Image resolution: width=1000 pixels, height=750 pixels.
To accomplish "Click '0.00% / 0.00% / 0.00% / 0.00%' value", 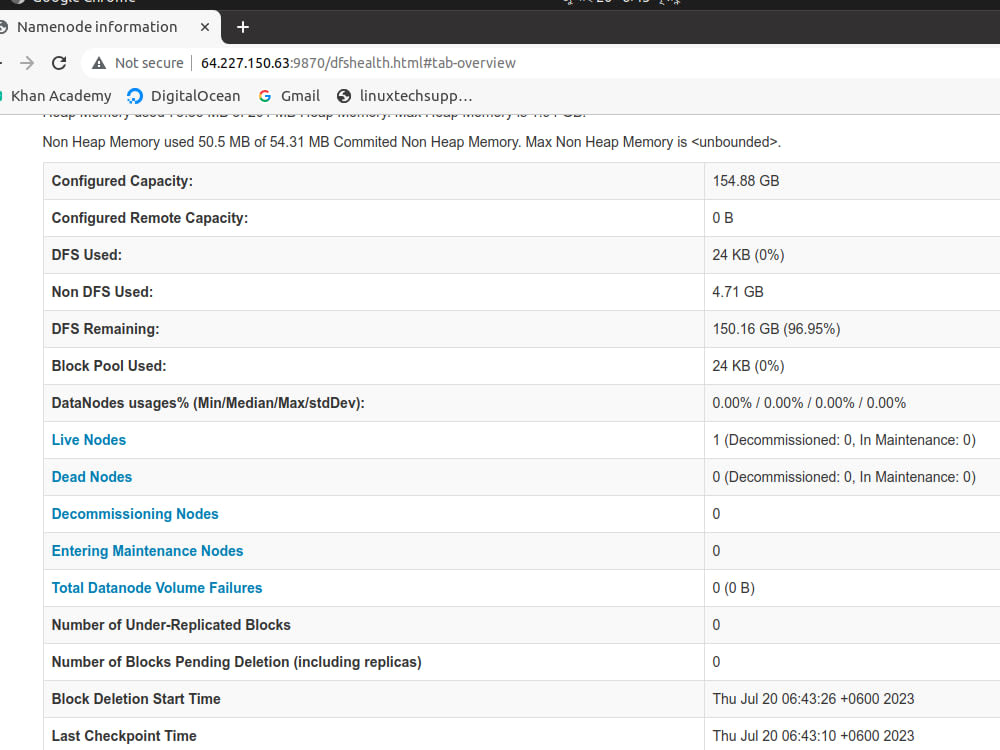I will click(809, 403).
